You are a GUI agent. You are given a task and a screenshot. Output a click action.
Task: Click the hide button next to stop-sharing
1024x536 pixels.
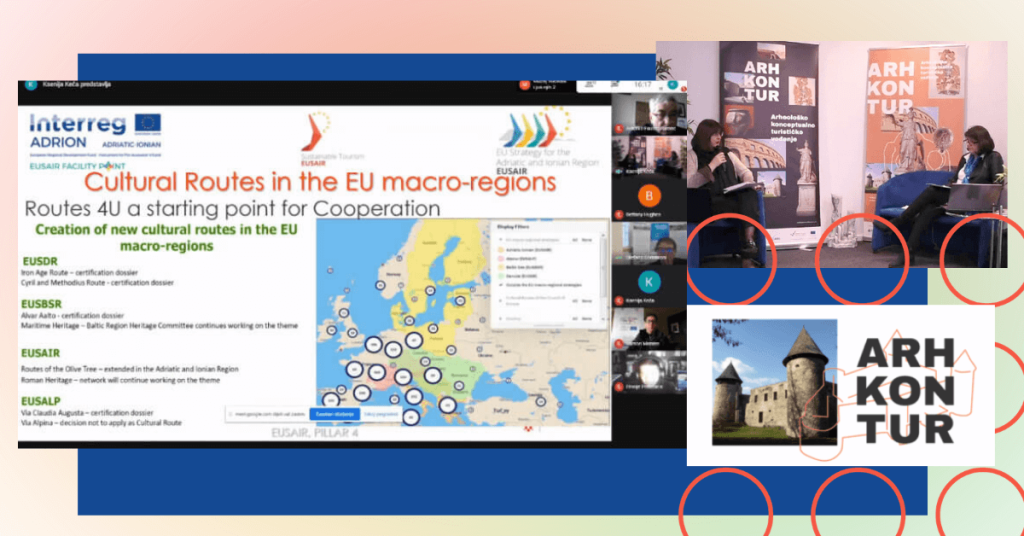pos(380,412)
